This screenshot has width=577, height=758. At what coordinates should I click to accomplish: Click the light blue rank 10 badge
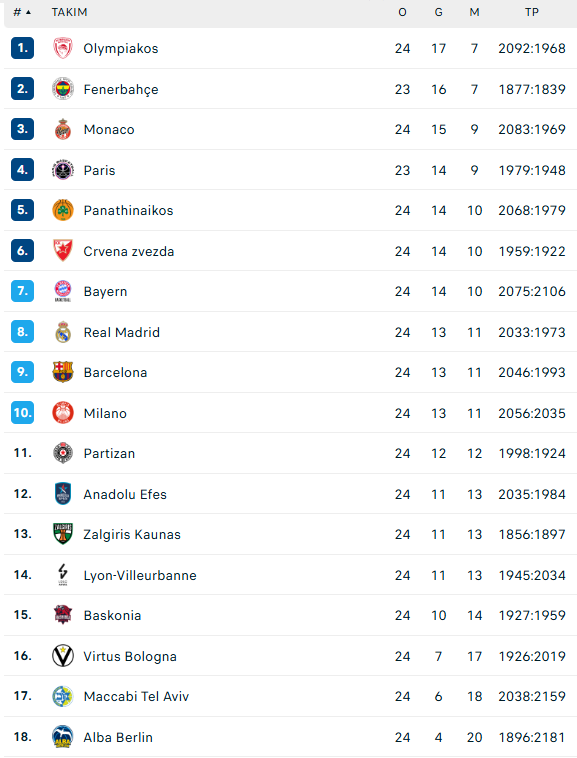click(22, 412)
